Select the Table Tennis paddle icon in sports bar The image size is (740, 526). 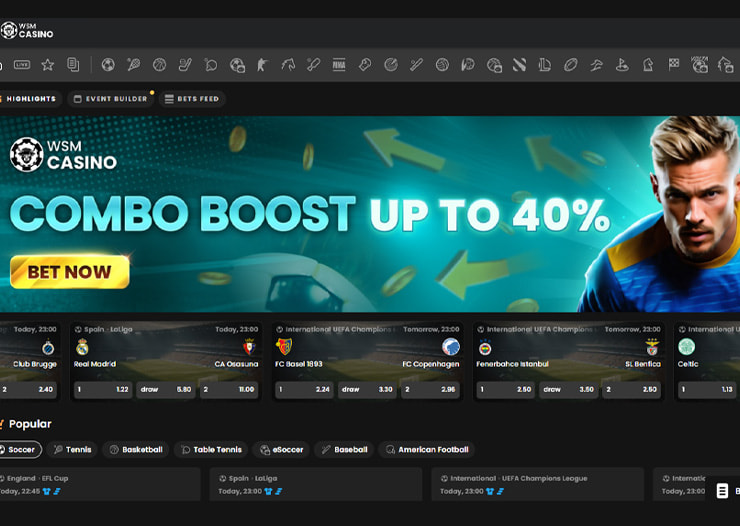[x=211, y=65]
